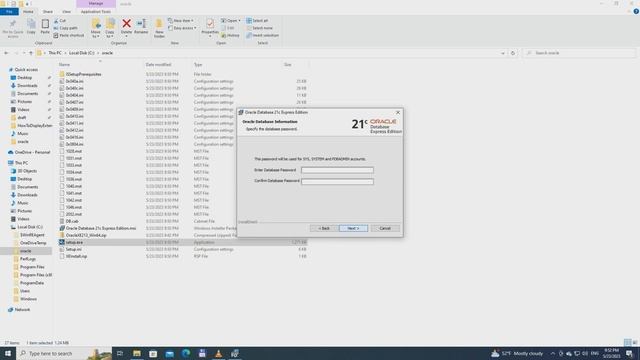Go up one folder level arrow
640x360 pixels.
pyautogui.click(x=31, y=53)
